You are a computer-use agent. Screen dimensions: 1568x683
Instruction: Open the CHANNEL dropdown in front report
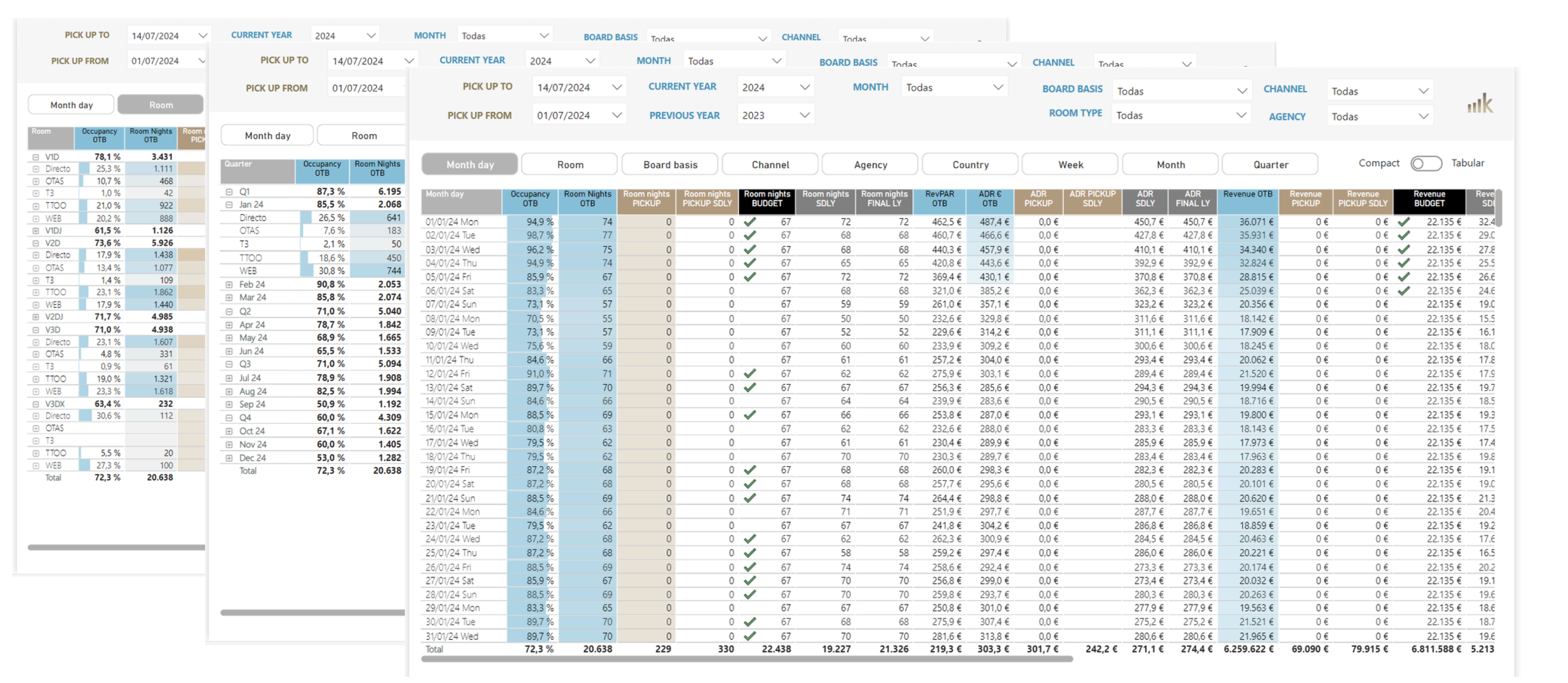(1379, 91)
